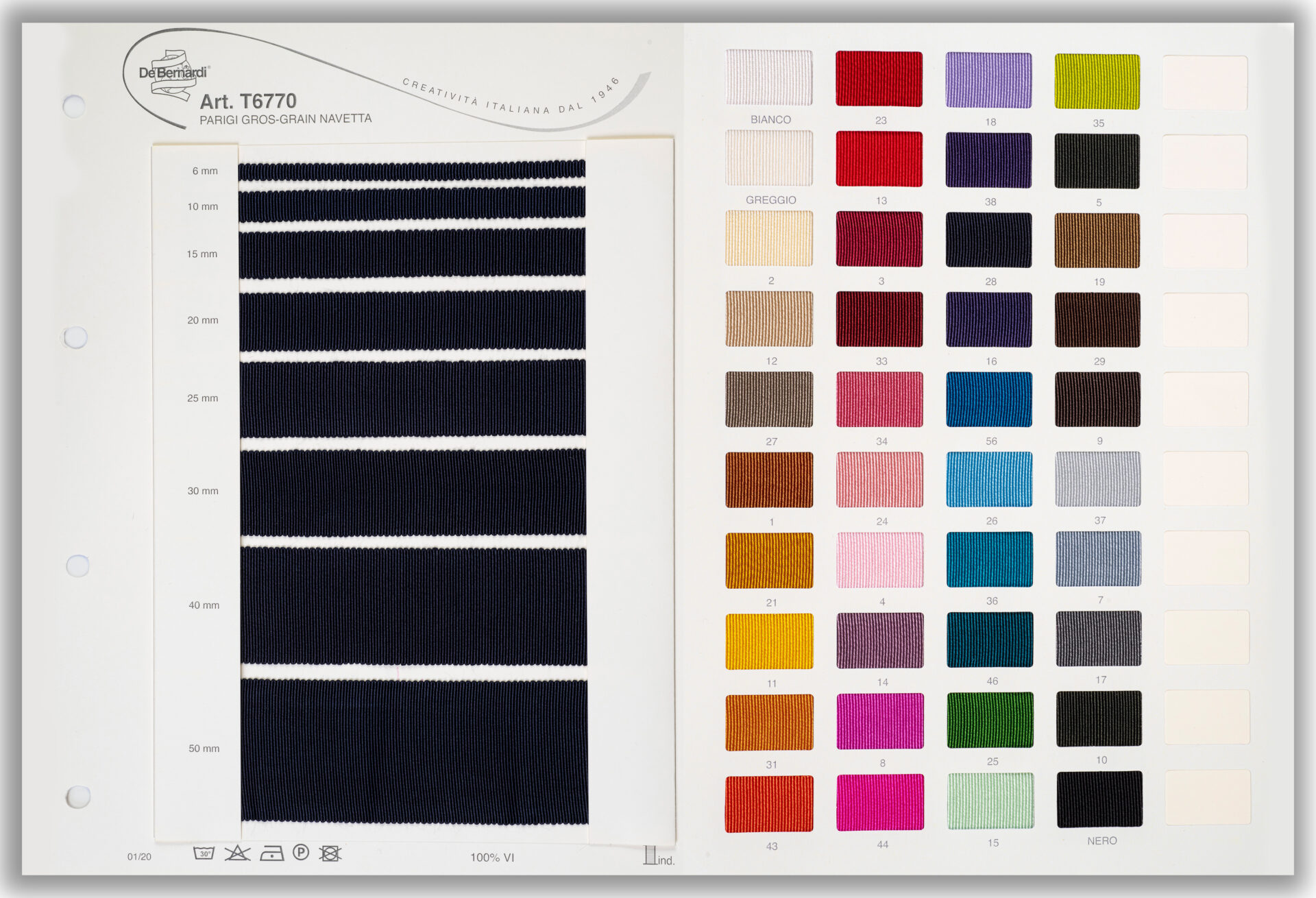The image size is (1316, 898).
Task: Select the light grey swatch numbered 37
Action: (x=1098, y=479)
